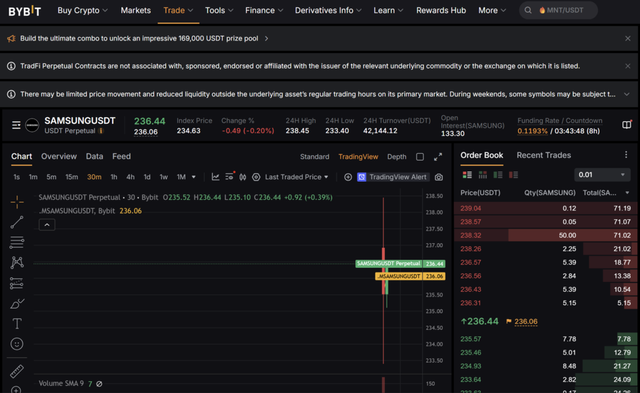This screenshot has height=393, width=640.
Task: Expand the Tools menu
Action: [219, 11]
